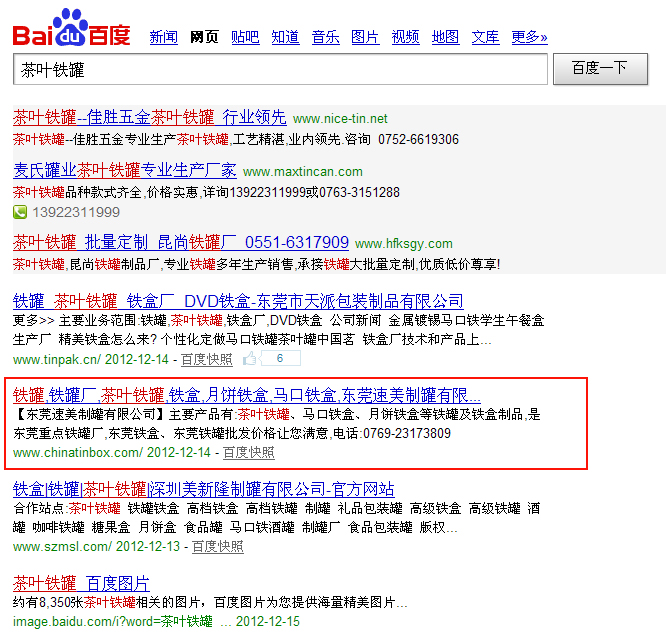The height and width of the screenshot is (640, 666).
Task: Go to the 知道 tab
Action: (285, 37)
